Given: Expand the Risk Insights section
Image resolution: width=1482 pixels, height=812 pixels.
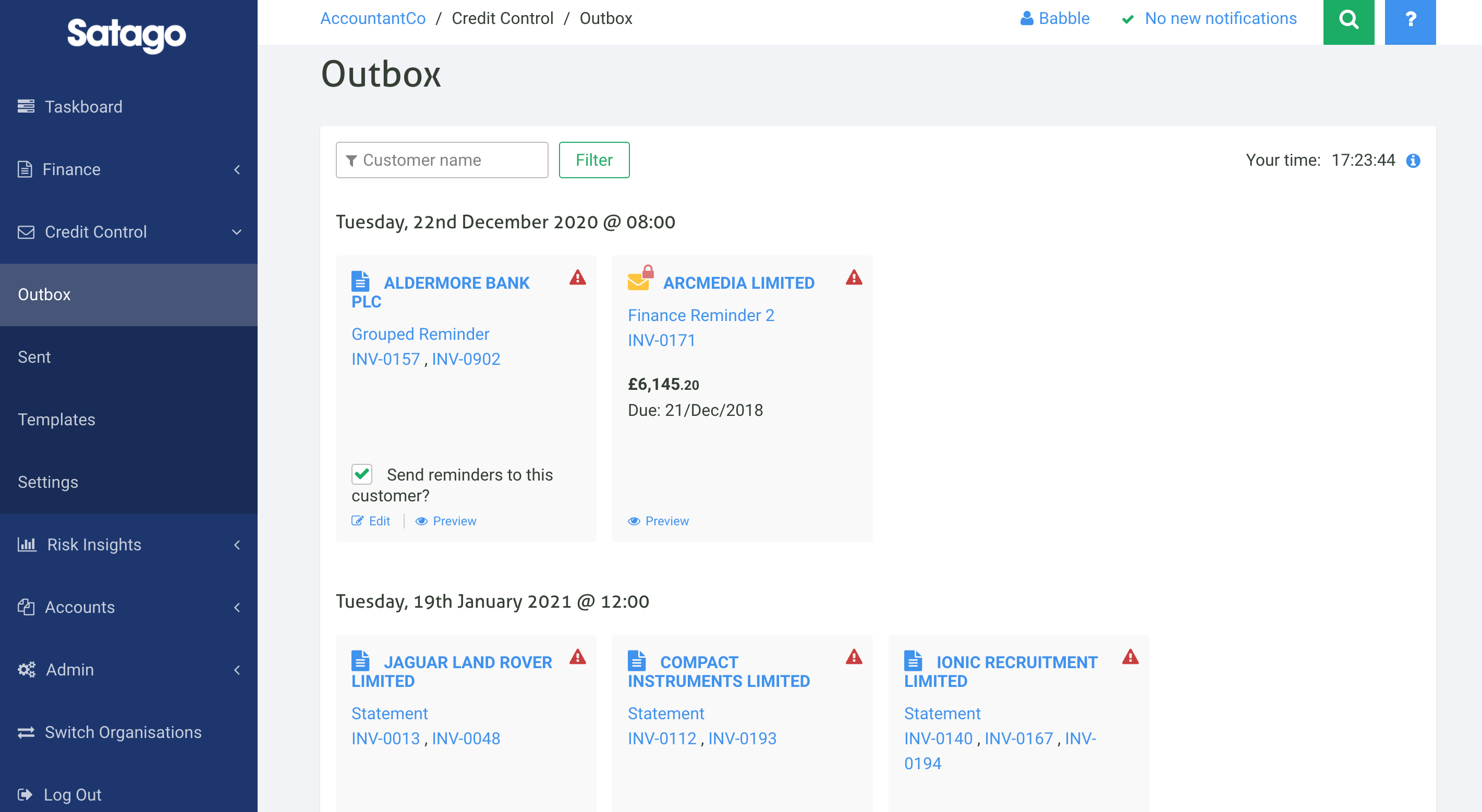Looking at the screenshot, I should (x=237, y=545).
